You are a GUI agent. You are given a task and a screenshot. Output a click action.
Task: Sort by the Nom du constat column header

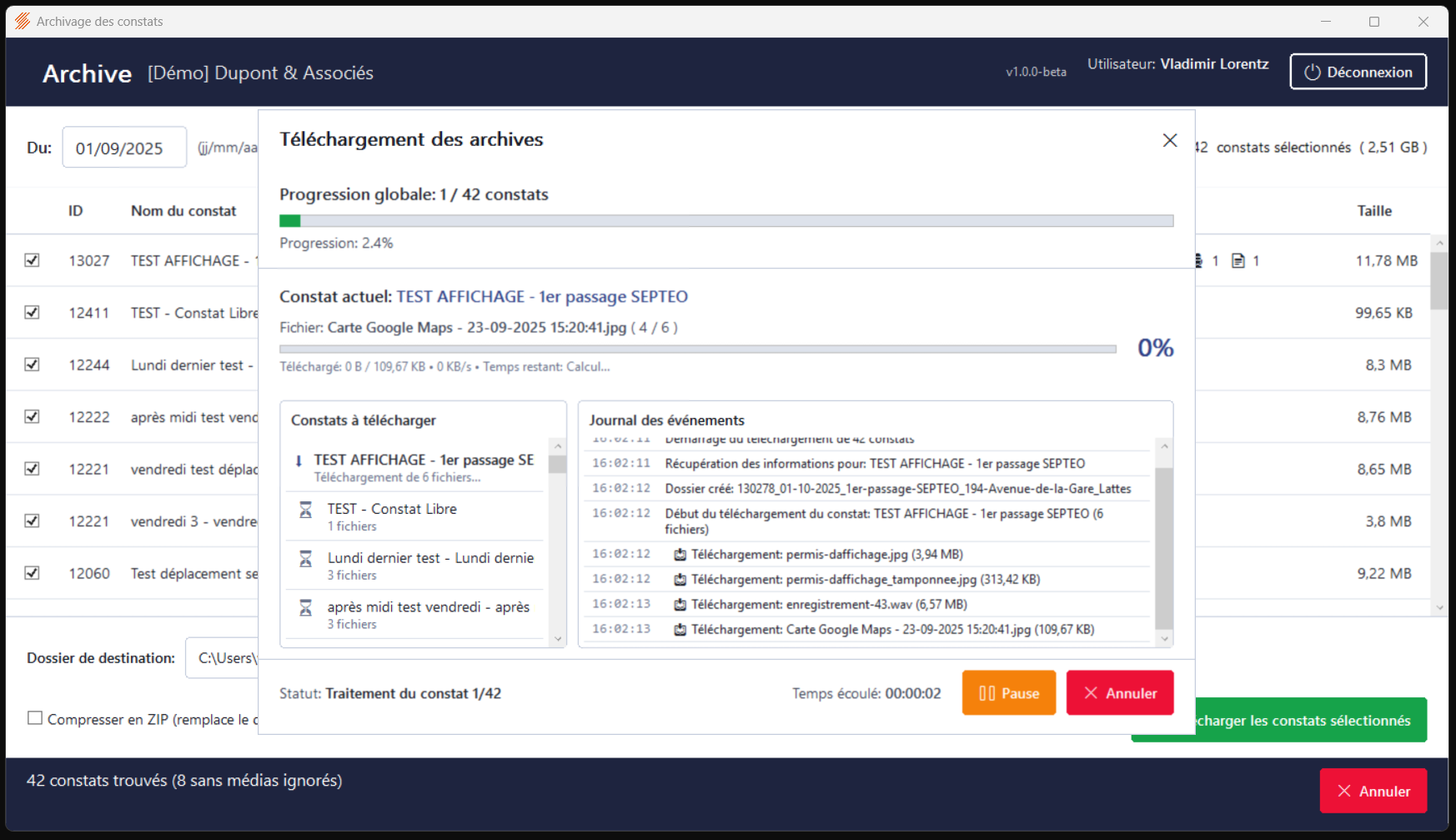(x=183, y=211)
